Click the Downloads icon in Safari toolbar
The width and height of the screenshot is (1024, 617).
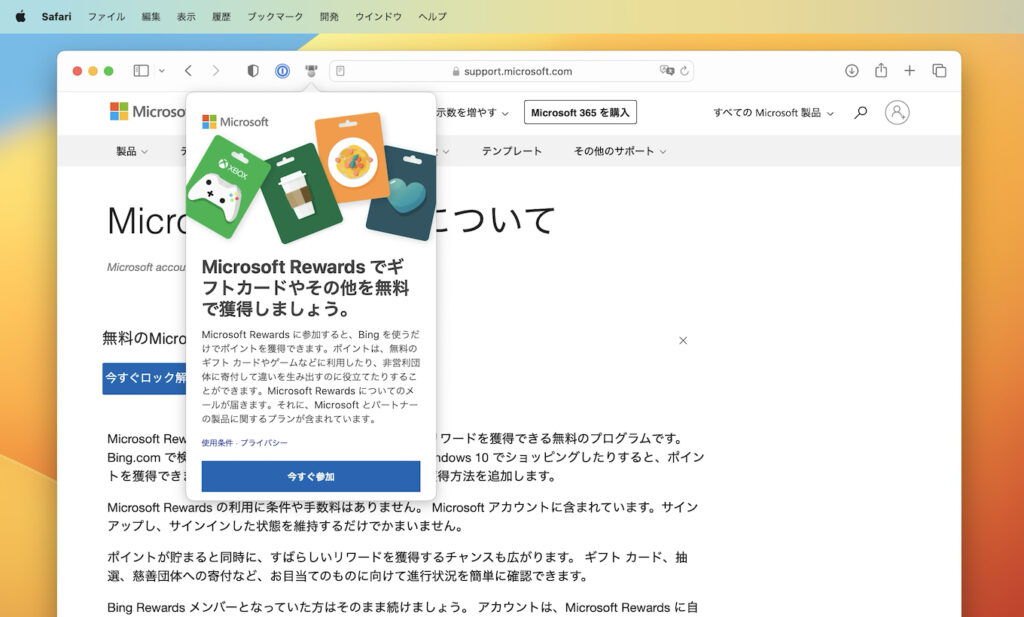[852, 71]
